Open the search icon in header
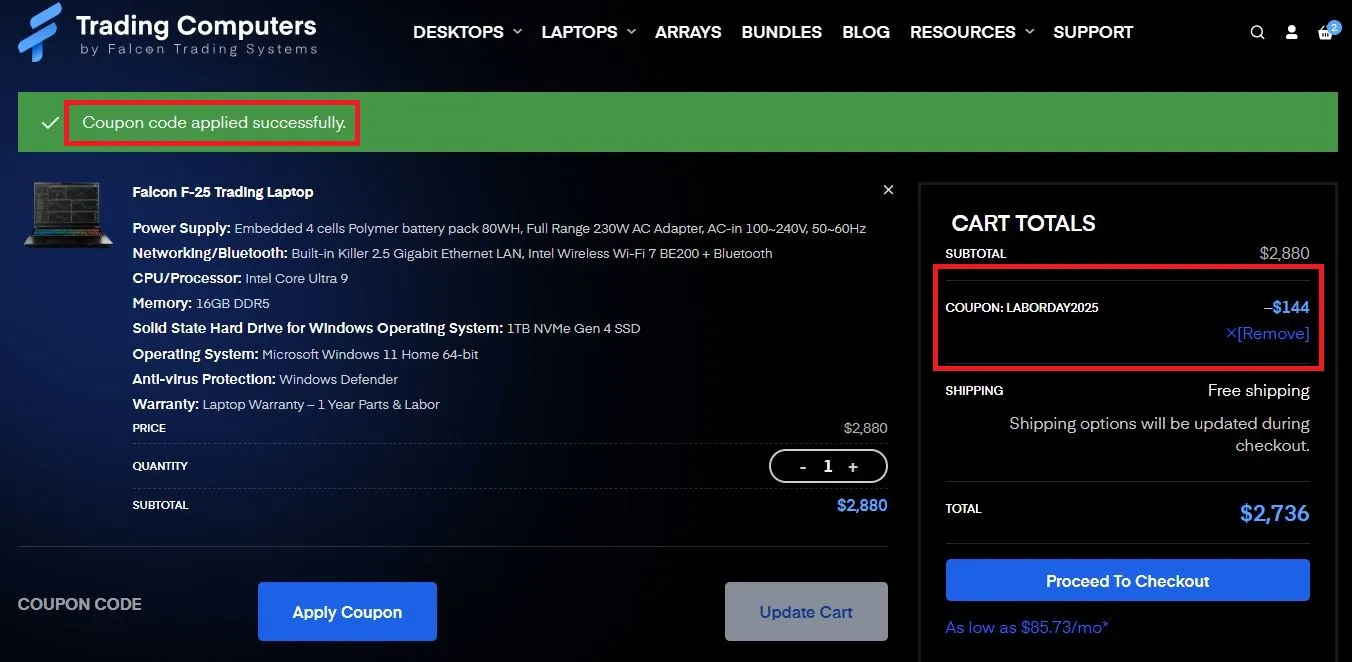Screen dimensions: 1352x662 pyautogui.click(x=1257, y=32)
